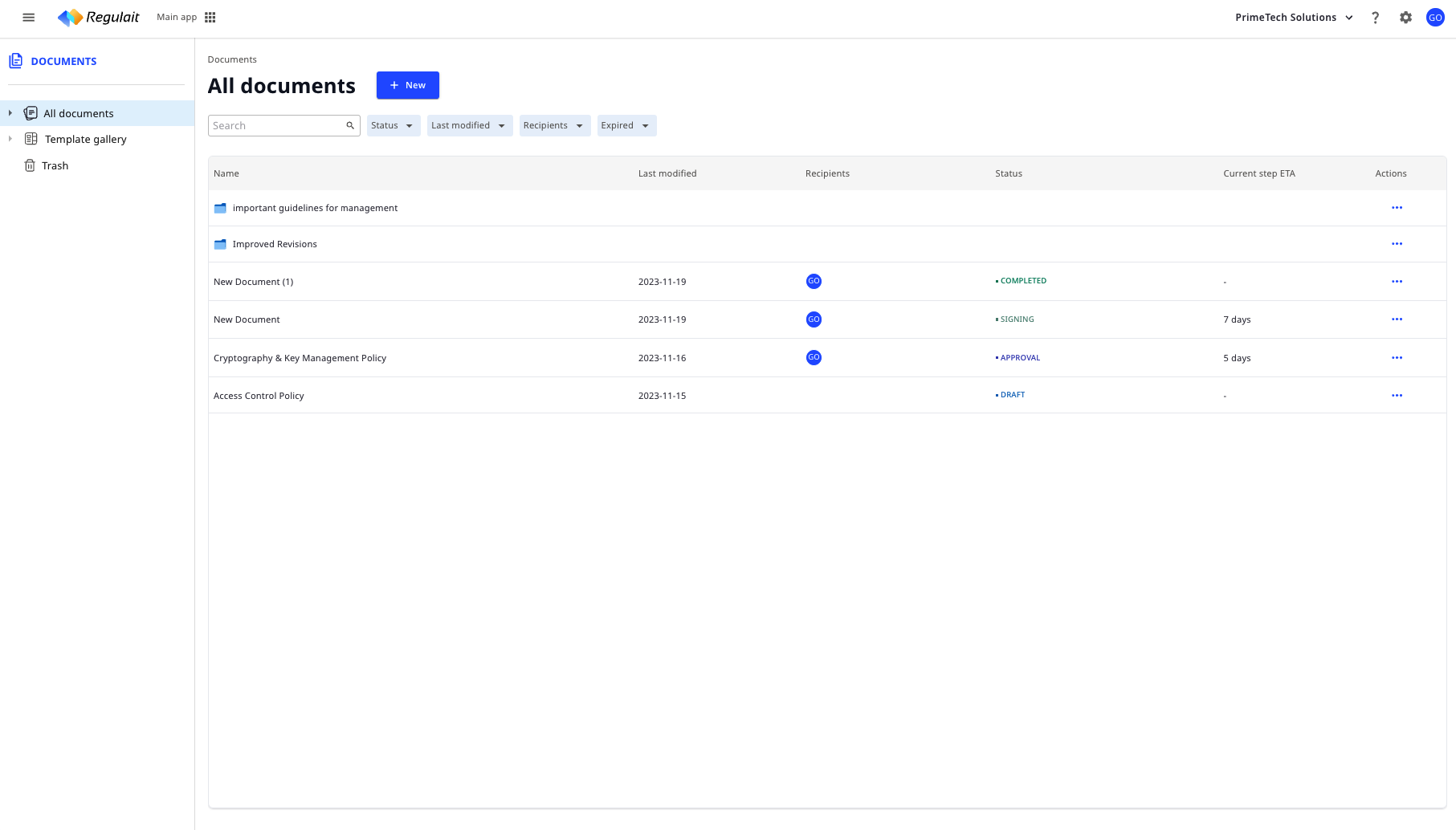Open the help question mark icon
Viewport: 1456px width, 830px height.
tap(1375, 18)
